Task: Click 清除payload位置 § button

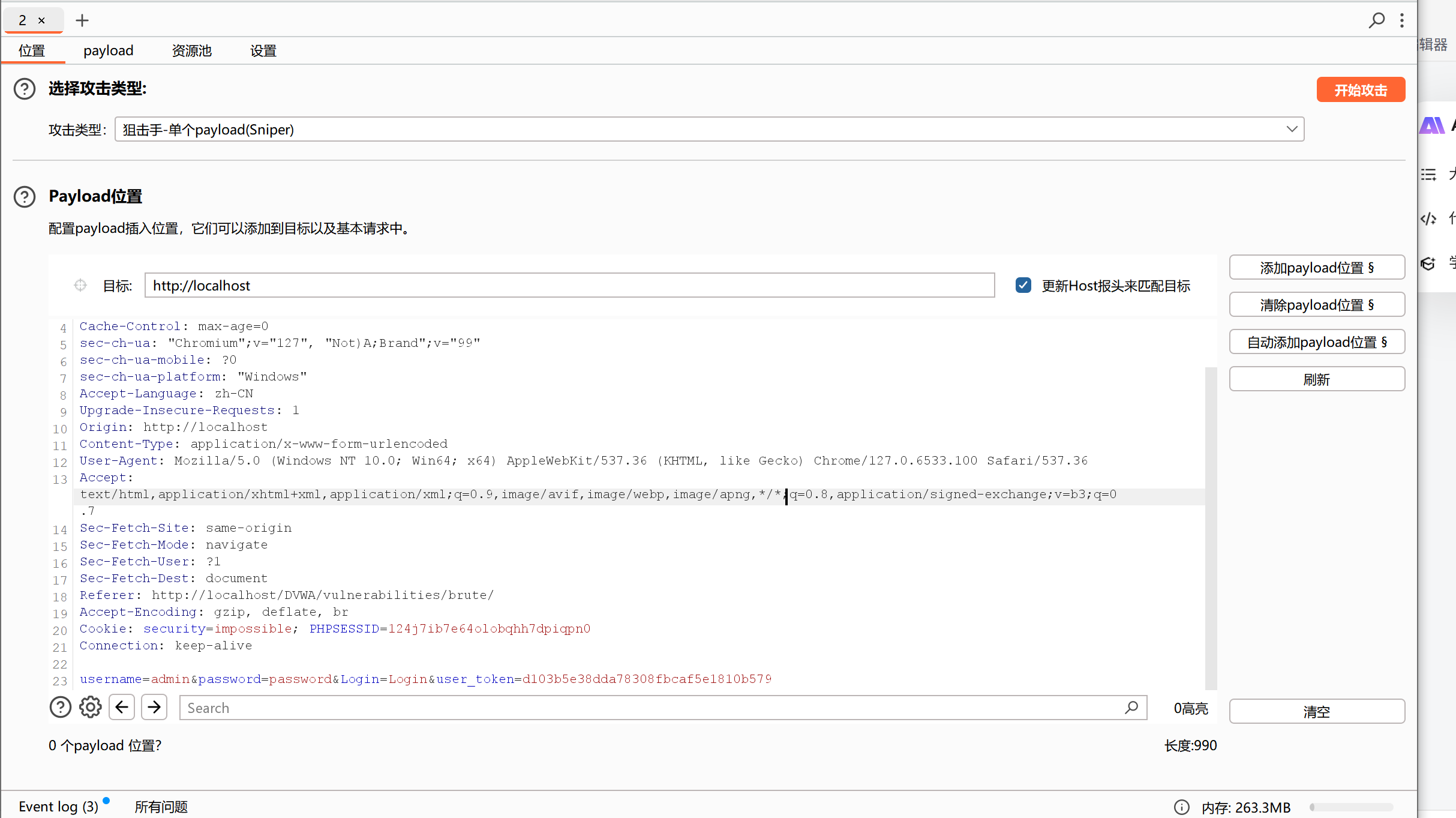Action: [1317, 305]
